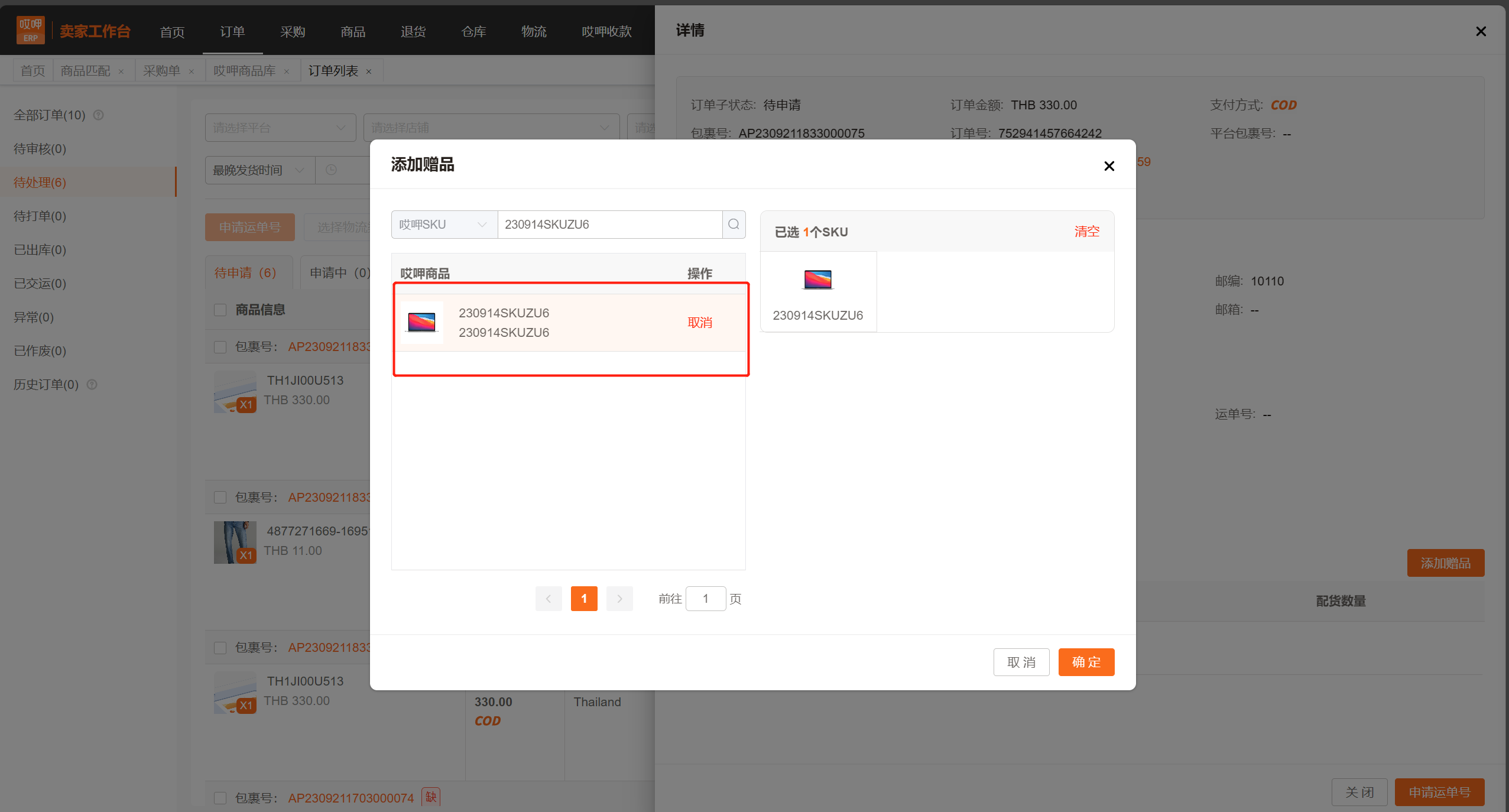Open the 最晚发货时间 dropdown
Image resolution: width=1509 pixels, height=812 pixels.
tap(260, 170)
